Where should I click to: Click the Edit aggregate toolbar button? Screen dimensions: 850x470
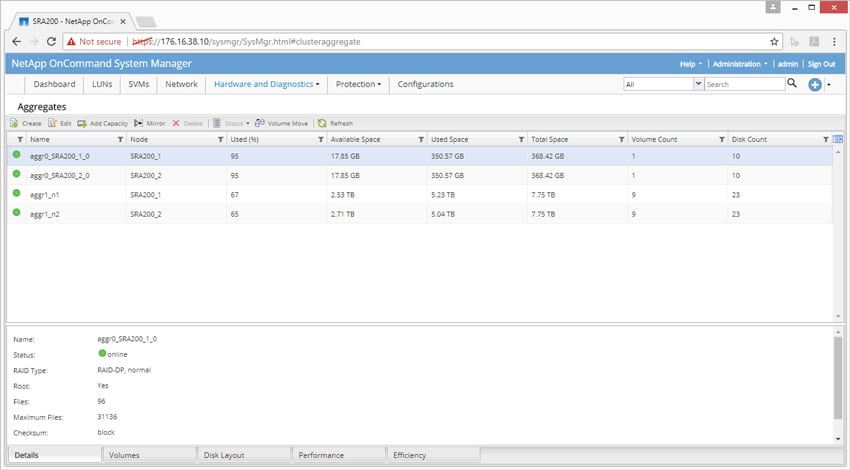pyautogui.click(x=60, y=123)
